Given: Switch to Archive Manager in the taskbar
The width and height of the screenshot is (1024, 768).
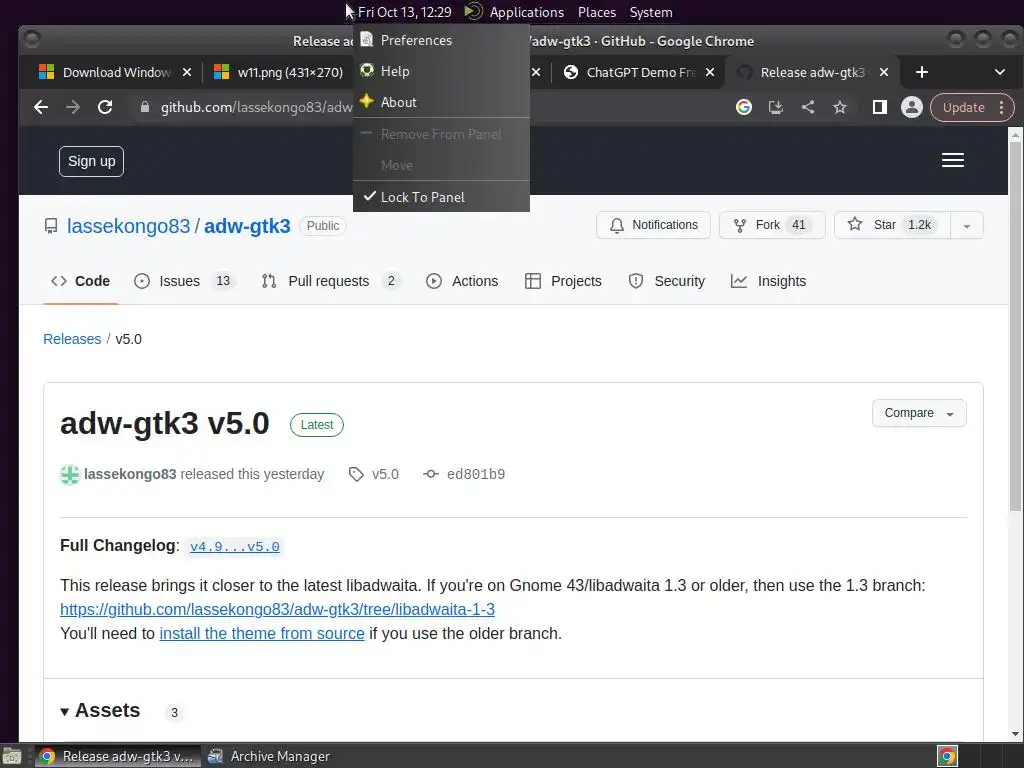Looking at the screenshot, I should (269, 756).
